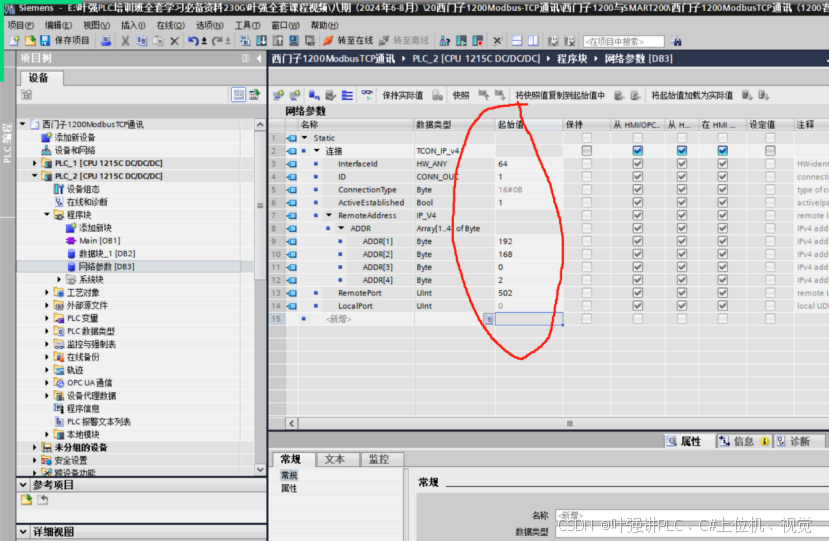
Task: Click the Start simulation icon
Action: tap(294, 41)
